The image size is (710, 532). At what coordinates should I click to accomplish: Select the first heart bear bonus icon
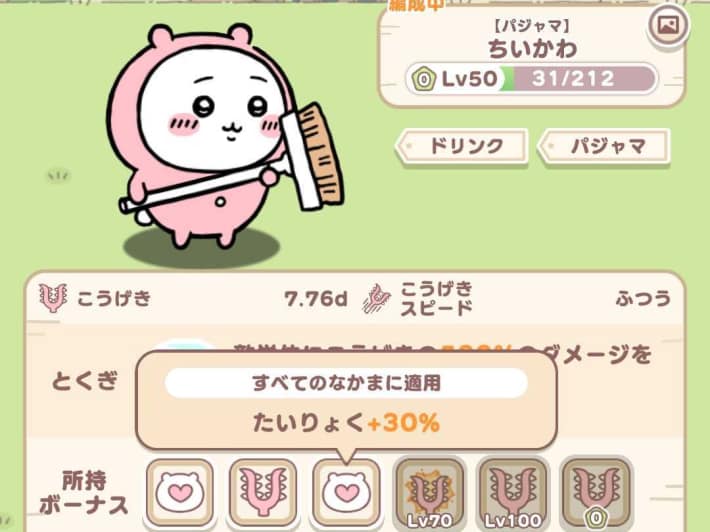(x=180, y=492)
